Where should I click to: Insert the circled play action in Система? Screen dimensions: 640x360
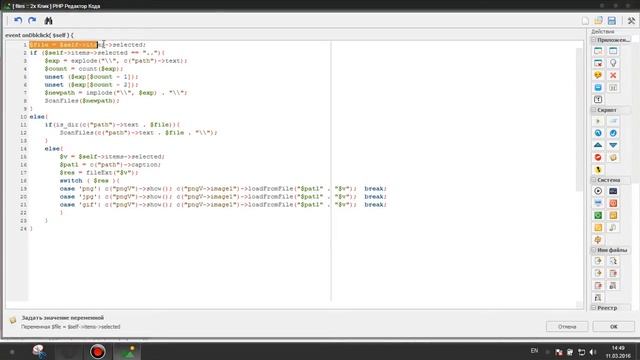coord(598,191)
